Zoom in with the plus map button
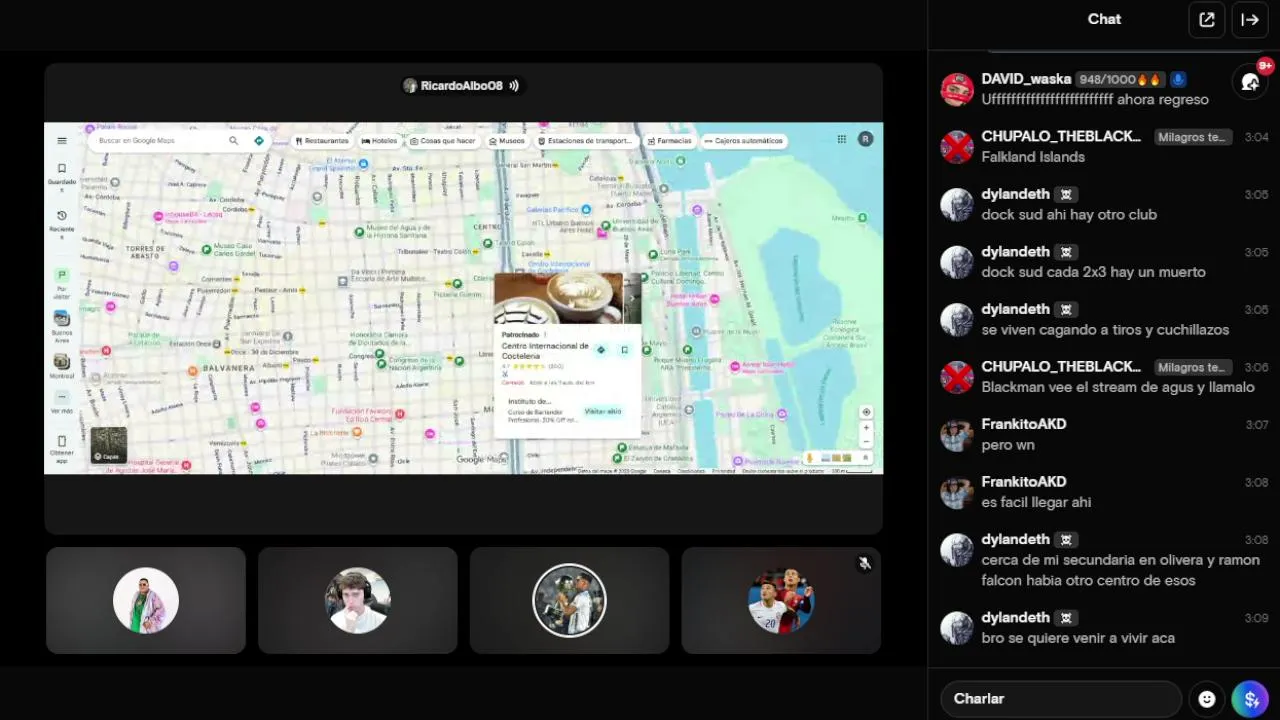Screen dimensions: 1280x720 click(866, 428)
